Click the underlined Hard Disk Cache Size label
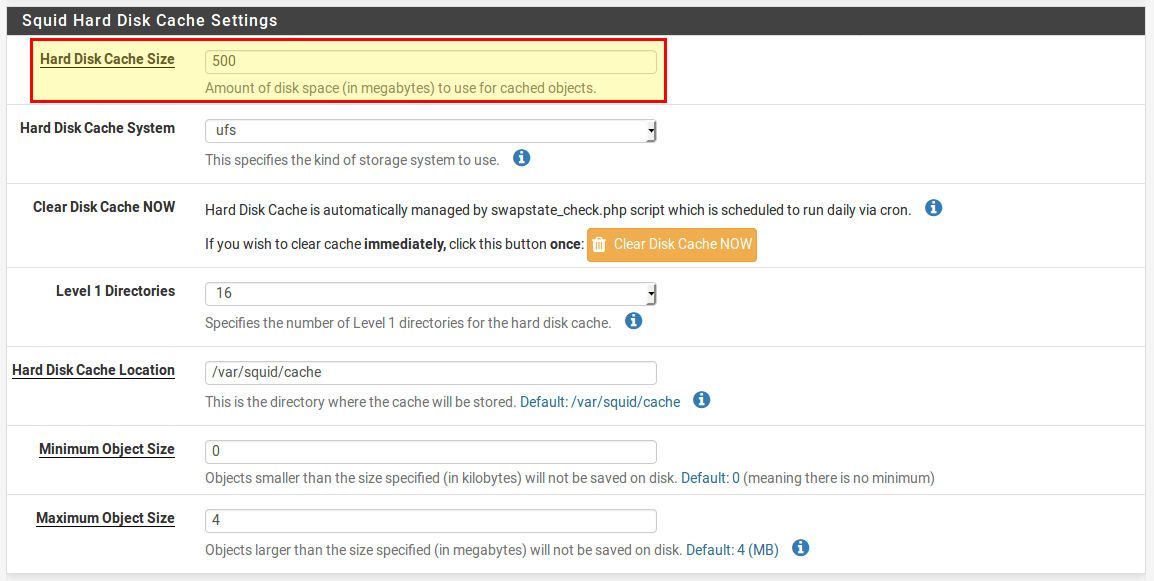The image size is (1154, 581). coord(107,59)
